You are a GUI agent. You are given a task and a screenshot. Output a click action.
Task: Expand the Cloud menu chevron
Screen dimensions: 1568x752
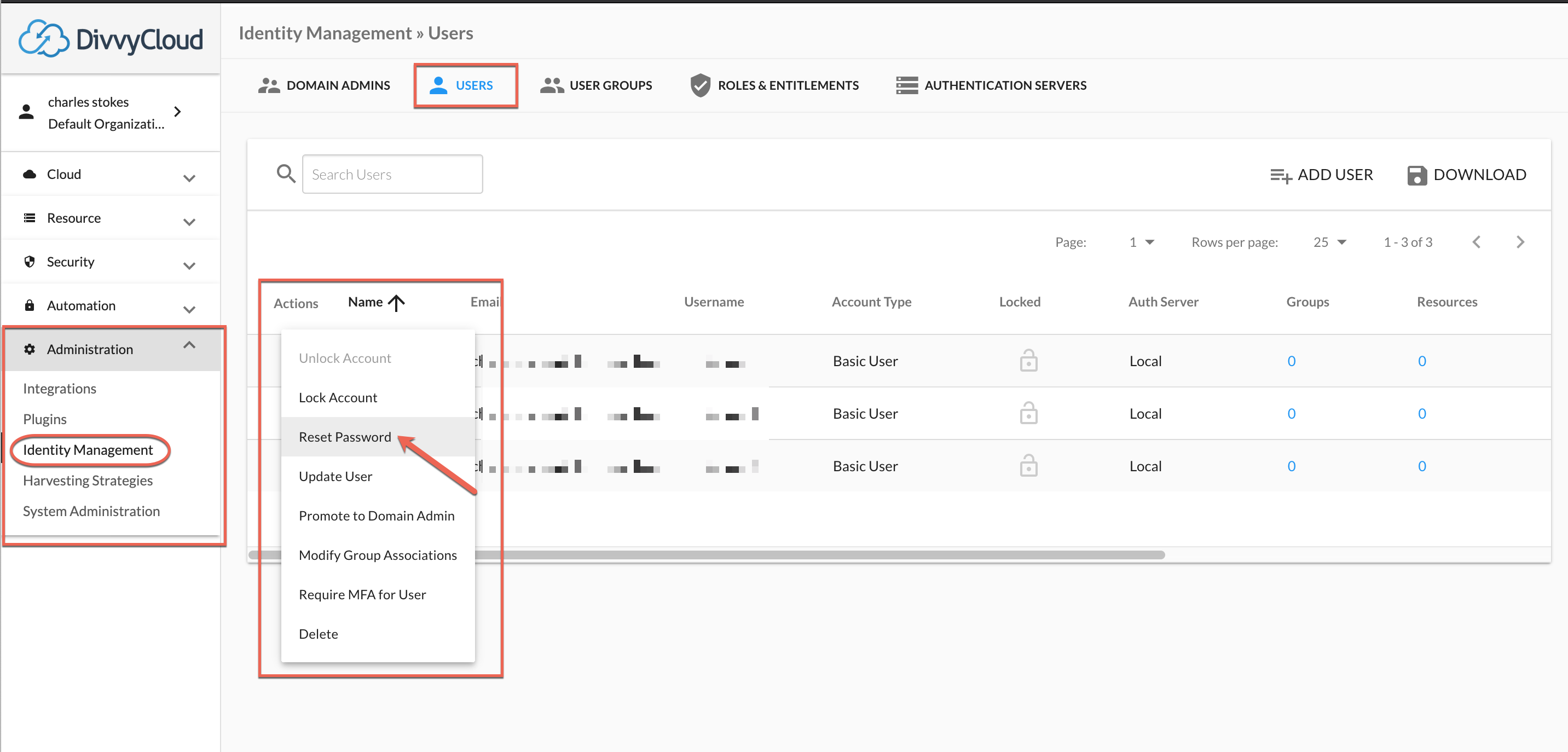click(x=189, y=178)
